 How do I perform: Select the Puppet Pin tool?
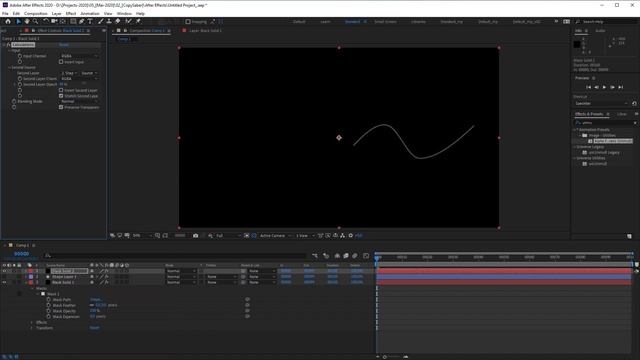pos(138,22)
